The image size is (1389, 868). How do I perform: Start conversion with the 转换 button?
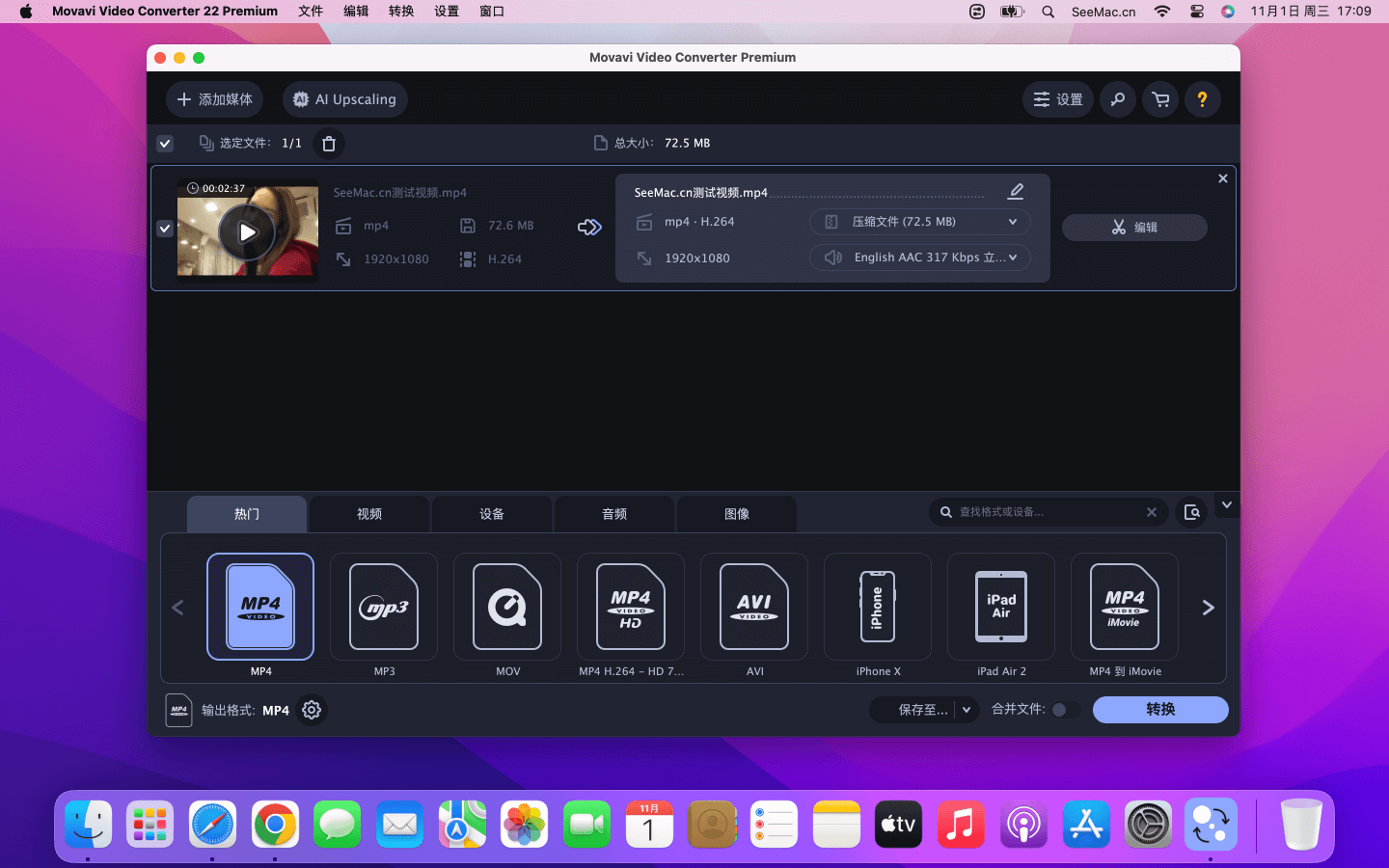coord(1160,710)
